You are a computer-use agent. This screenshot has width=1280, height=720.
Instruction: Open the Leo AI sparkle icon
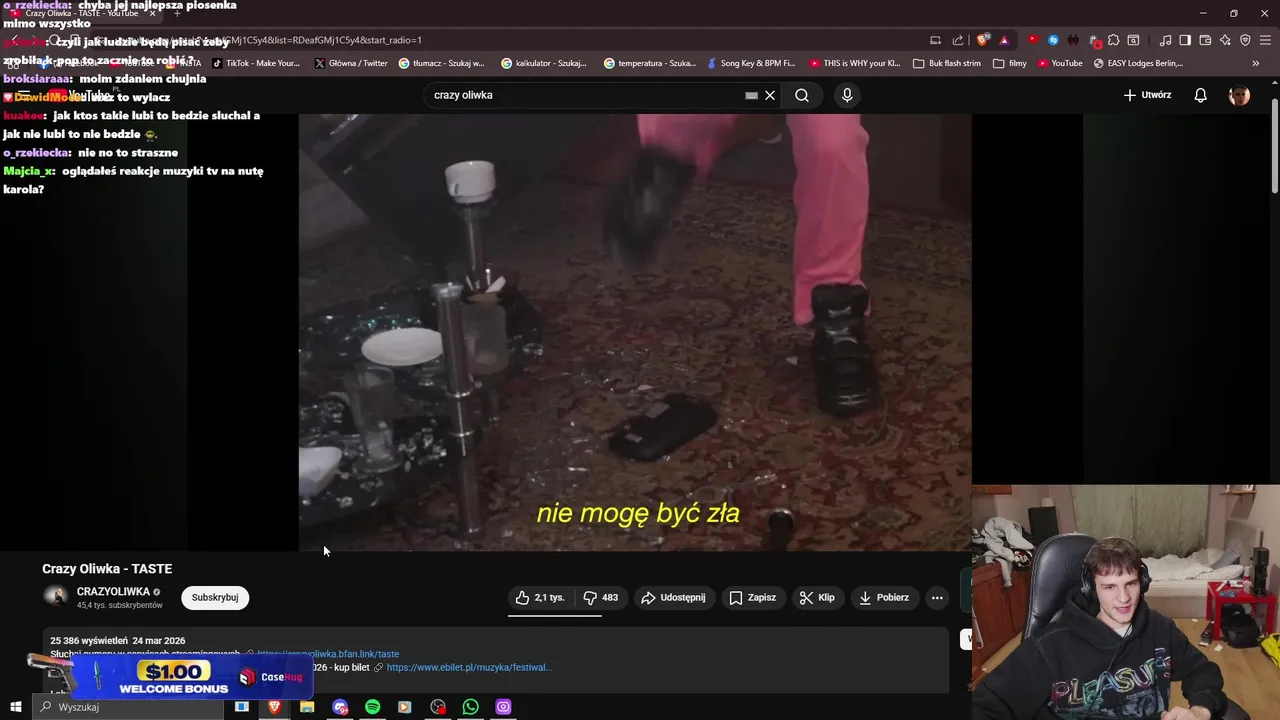tap(1225, 40)
